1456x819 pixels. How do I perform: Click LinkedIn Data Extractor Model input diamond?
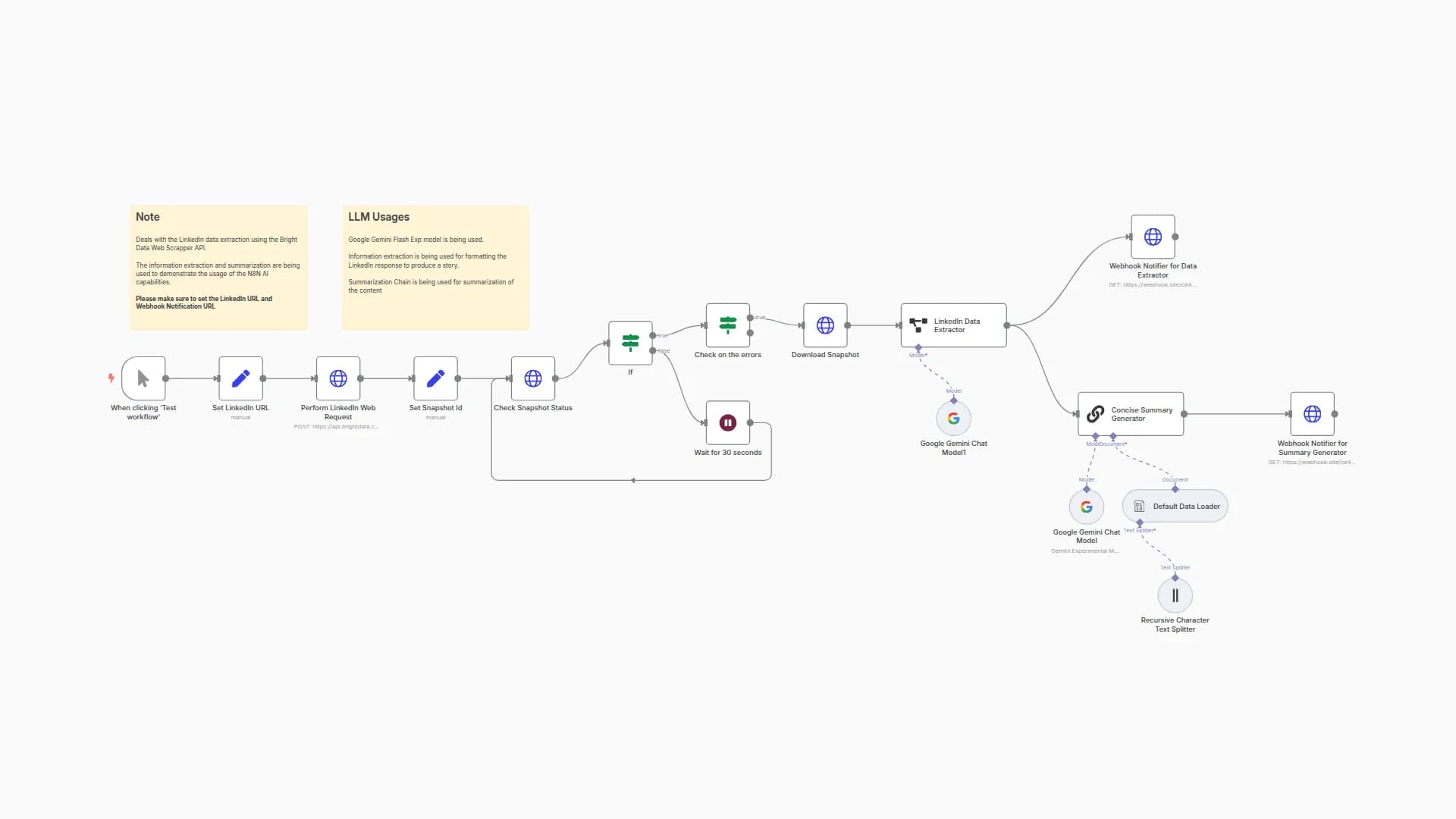pyautogui.click(x=918, y=348)
